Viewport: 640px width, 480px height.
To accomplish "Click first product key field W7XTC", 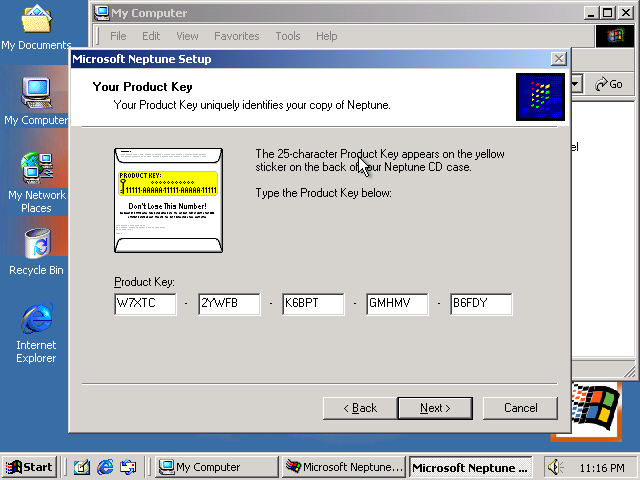I will pos(145,304).
